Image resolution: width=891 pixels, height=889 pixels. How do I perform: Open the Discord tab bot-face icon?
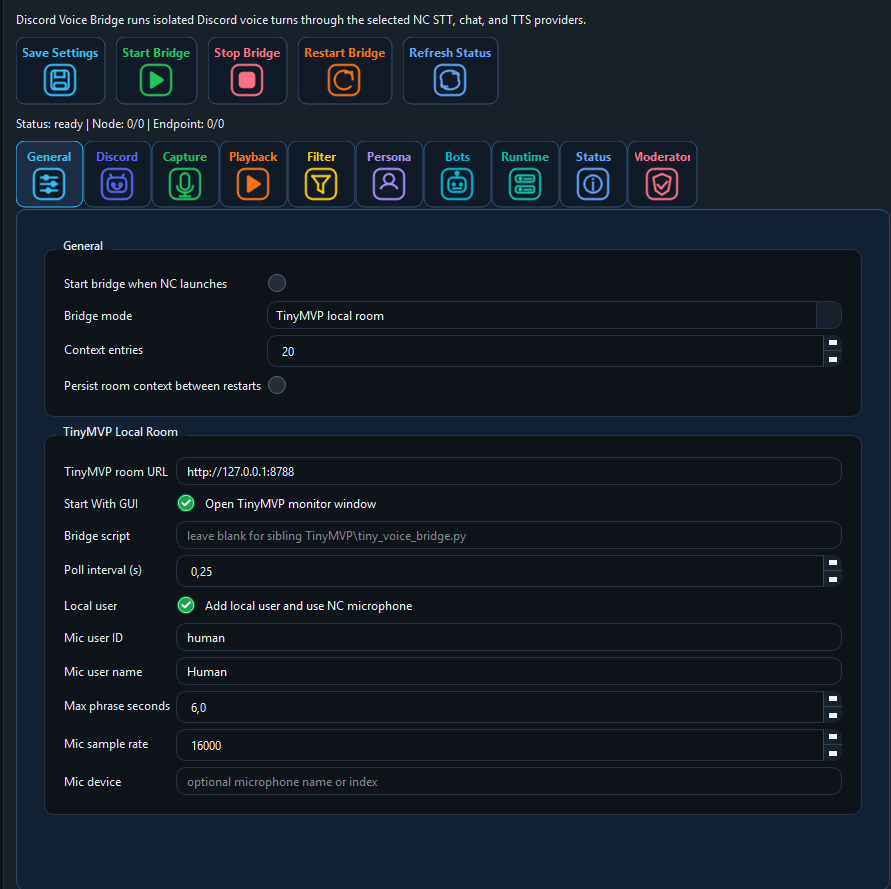click(x=117, y=184)
